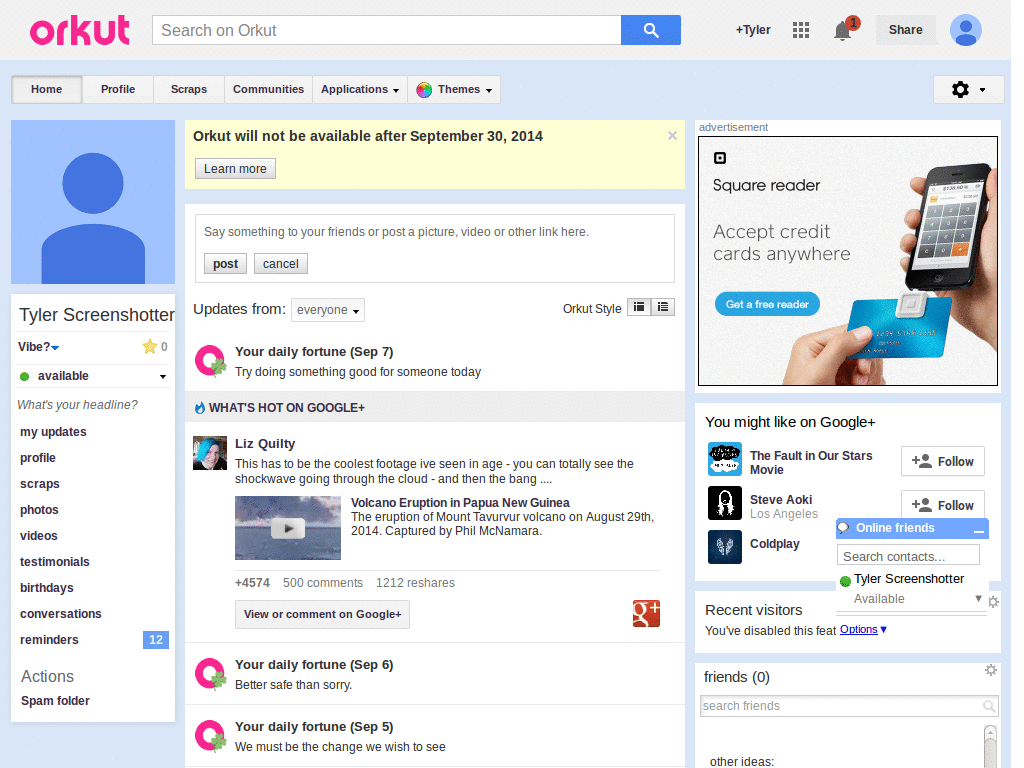Viewport: 1024px width, 768px height.
Task: Click the status update text box
Action: click(434, 232)
